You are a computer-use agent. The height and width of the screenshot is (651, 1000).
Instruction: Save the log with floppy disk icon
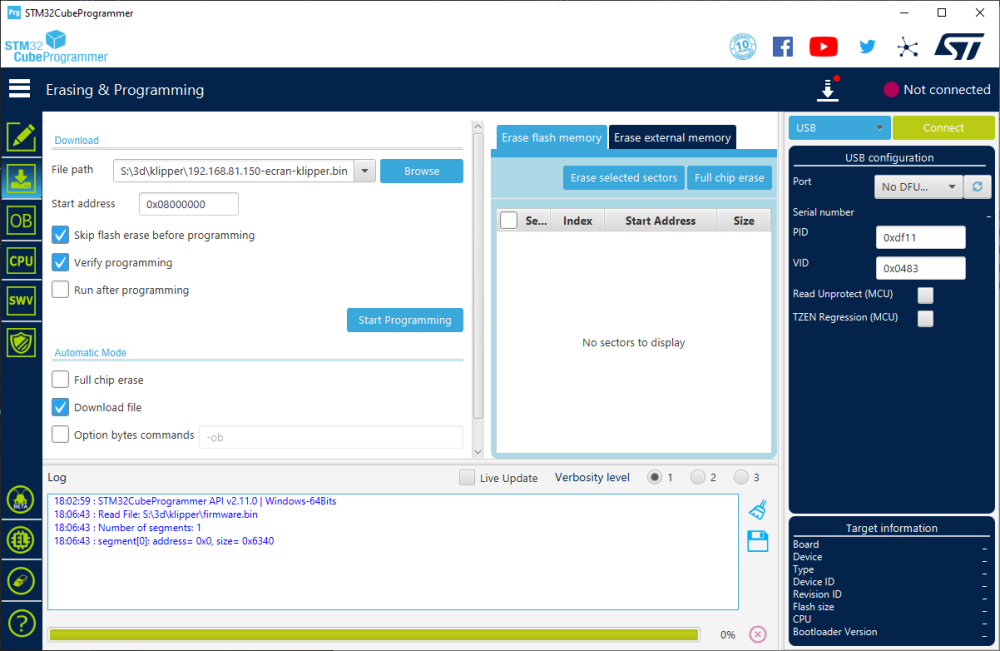click(758, 541)
